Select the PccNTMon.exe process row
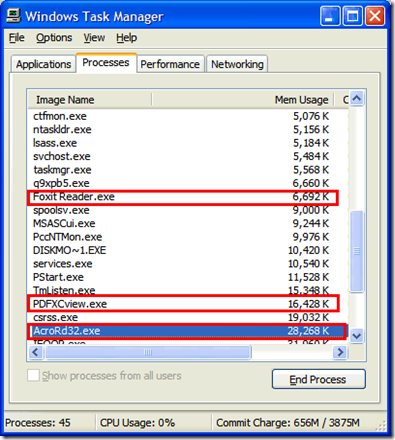The image size is (395, 440). click(187, 237)
